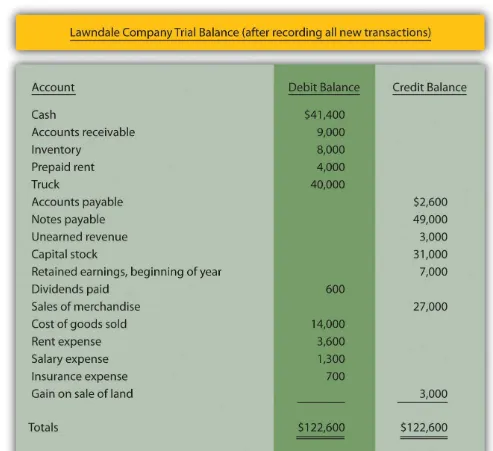
Task: Select the $122,600 debit total
Action: tap(321, 427)
